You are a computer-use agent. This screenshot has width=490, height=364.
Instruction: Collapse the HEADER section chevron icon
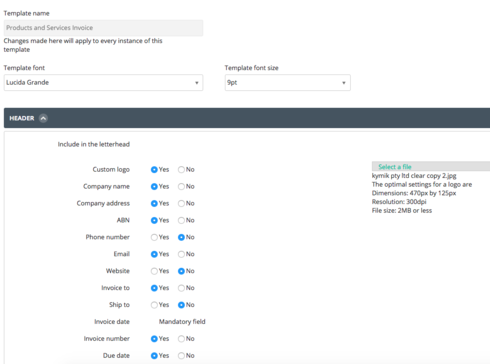(43, 118)
